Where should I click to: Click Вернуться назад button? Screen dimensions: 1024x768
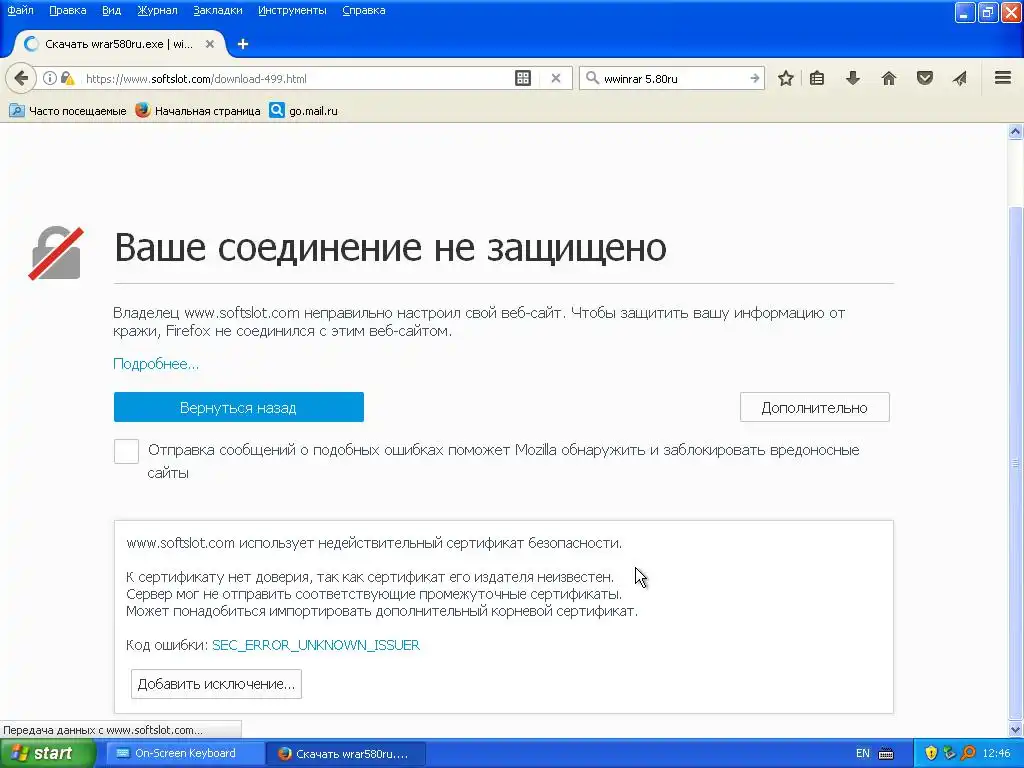[x=238, y=408]
